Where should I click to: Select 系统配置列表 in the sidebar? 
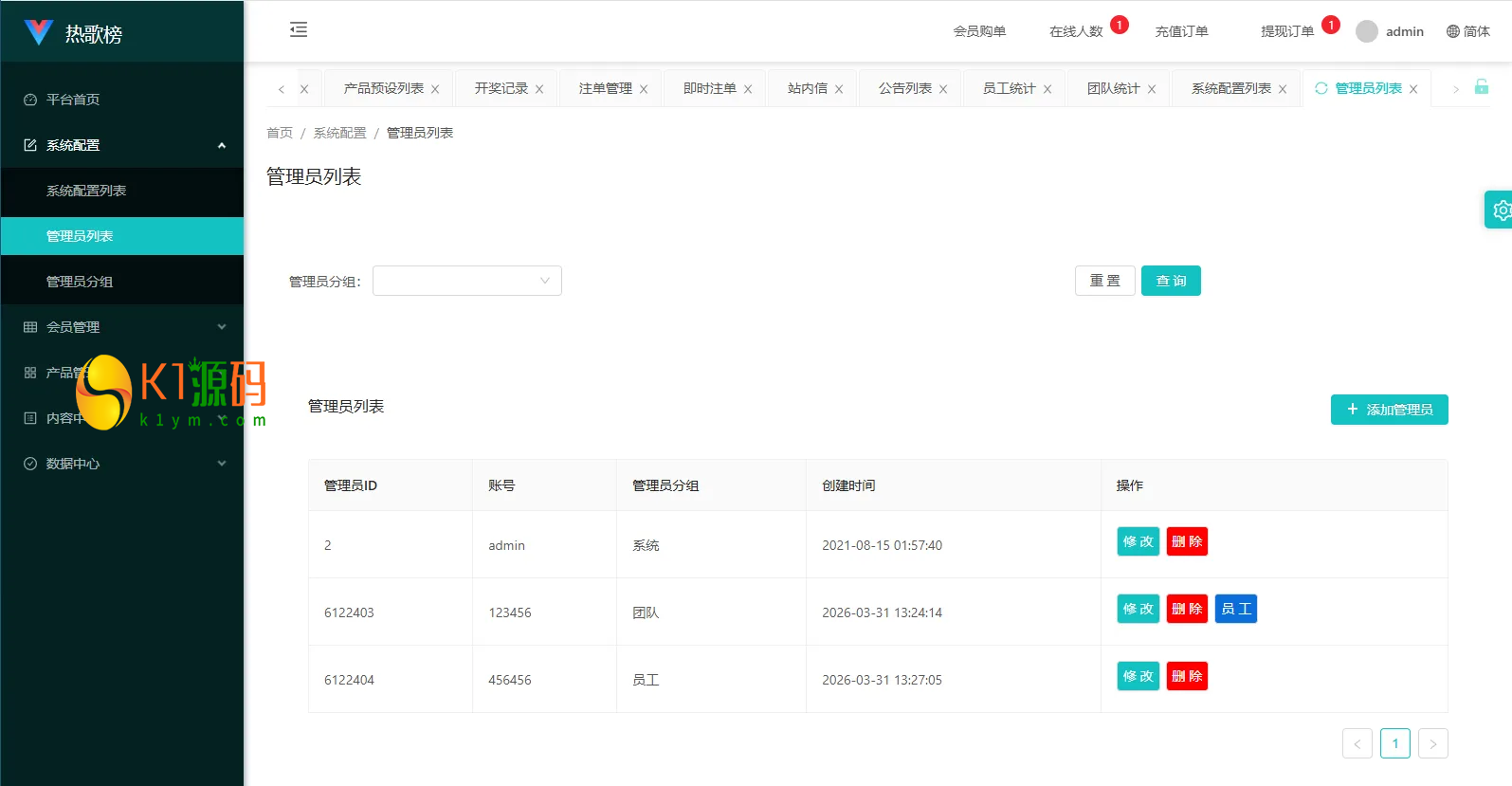click(121, 191)
